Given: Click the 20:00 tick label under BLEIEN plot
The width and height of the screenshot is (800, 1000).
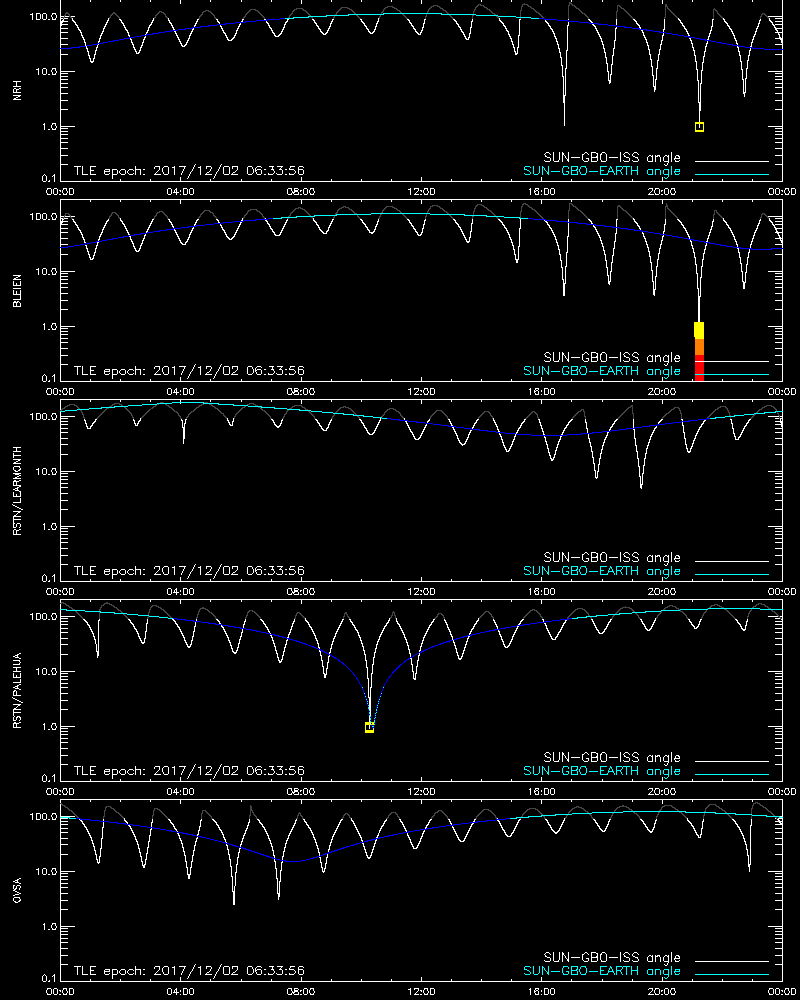Looking at the screenshot, I should [x=662, y=392].
